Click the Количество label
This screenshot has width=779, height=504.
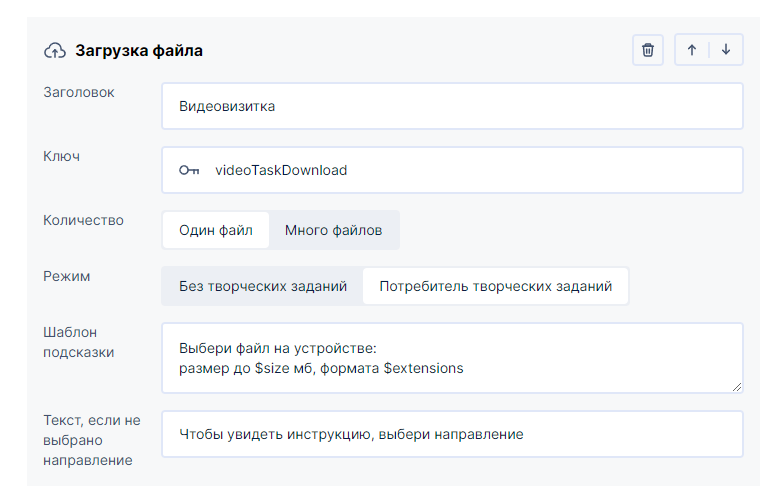[x=83, y=220]
